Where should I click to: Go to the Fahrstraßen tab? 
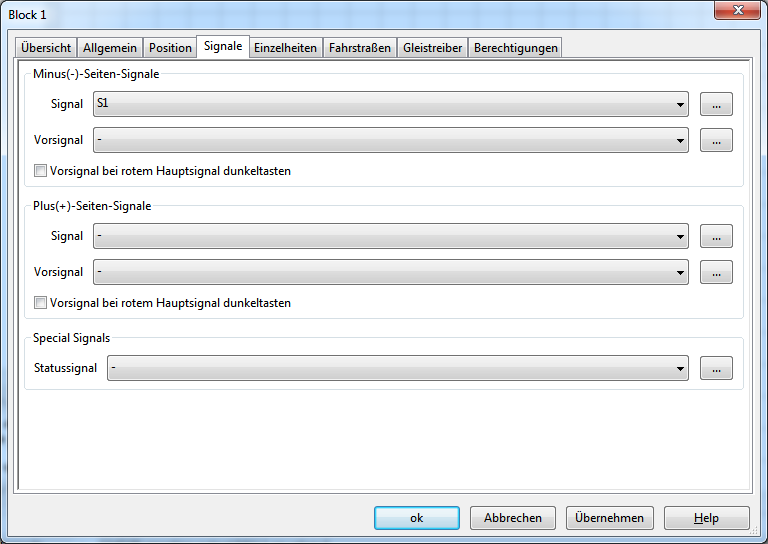360,48
